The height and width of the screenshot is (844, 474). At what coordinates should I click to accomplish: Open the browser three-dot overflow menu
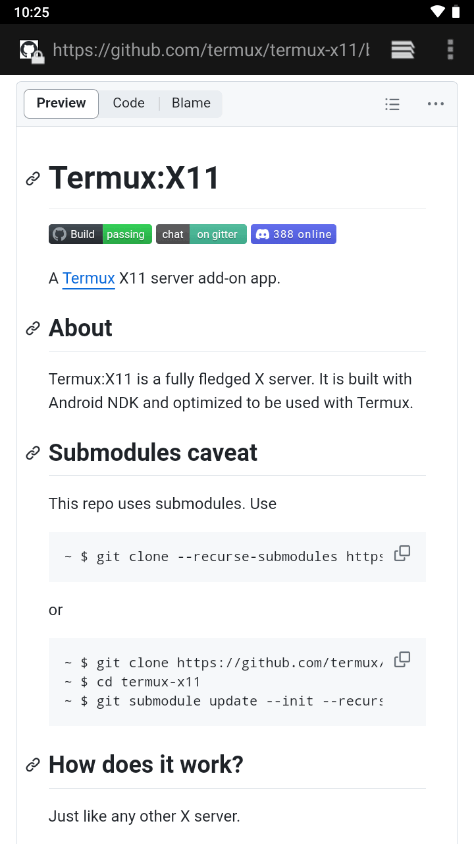coord(450,50)
